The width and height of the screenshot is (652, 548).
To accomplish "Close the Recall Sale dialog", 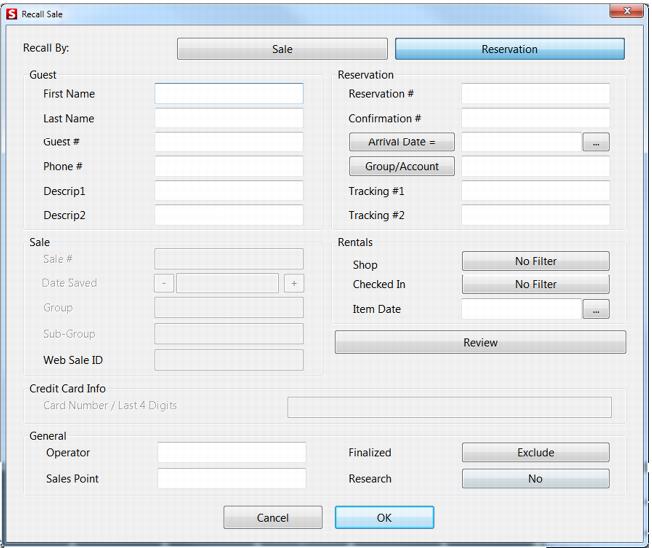I will (x=626, y=10).
